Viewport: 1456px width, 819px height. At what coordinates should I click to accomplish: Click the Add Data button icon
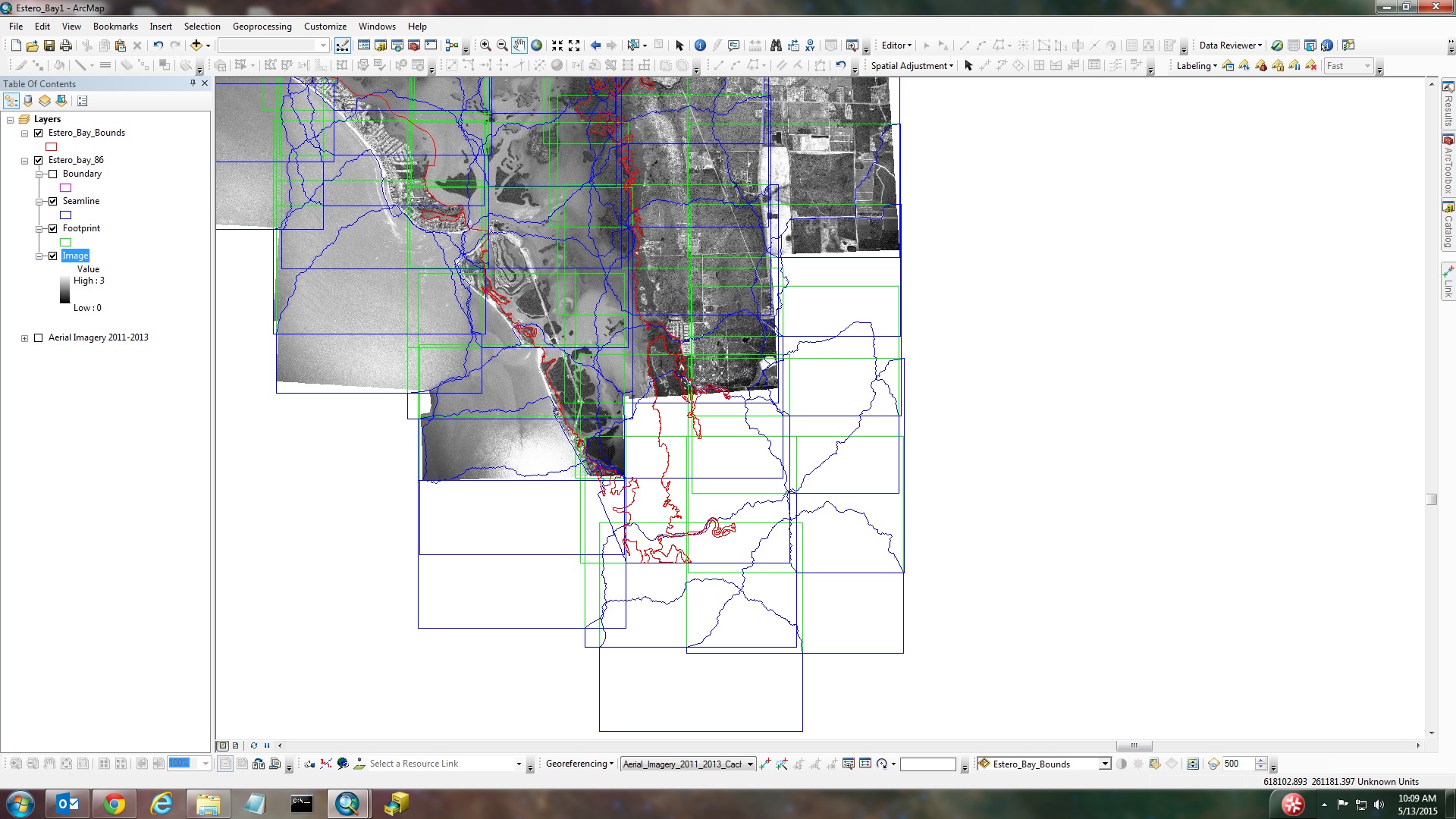pyautogui.click(x=196, y=45)
